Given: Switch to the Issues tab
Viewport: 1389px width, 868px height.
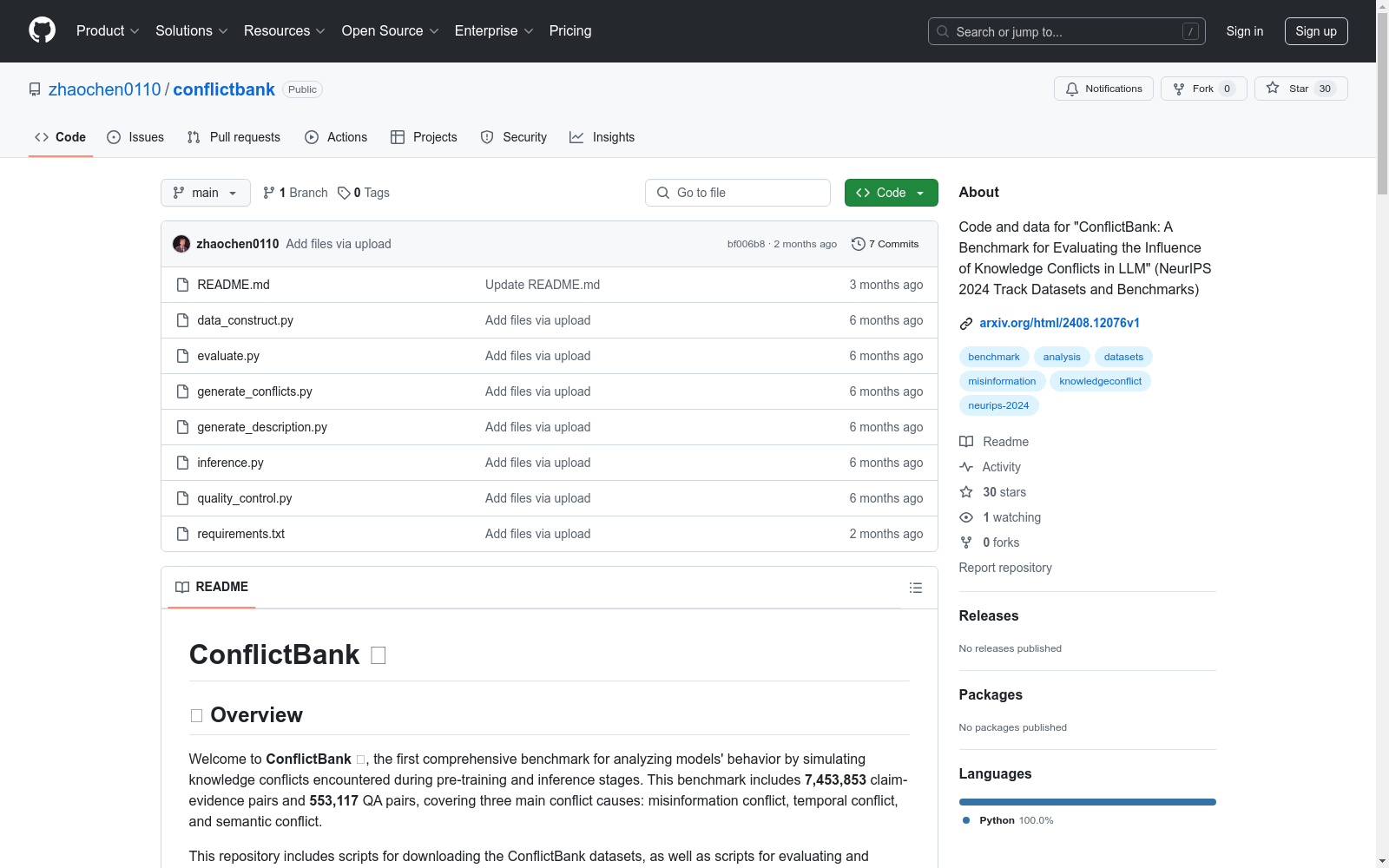Looking at the screenshot, I should pyautogui.click(x=135, y=137).
